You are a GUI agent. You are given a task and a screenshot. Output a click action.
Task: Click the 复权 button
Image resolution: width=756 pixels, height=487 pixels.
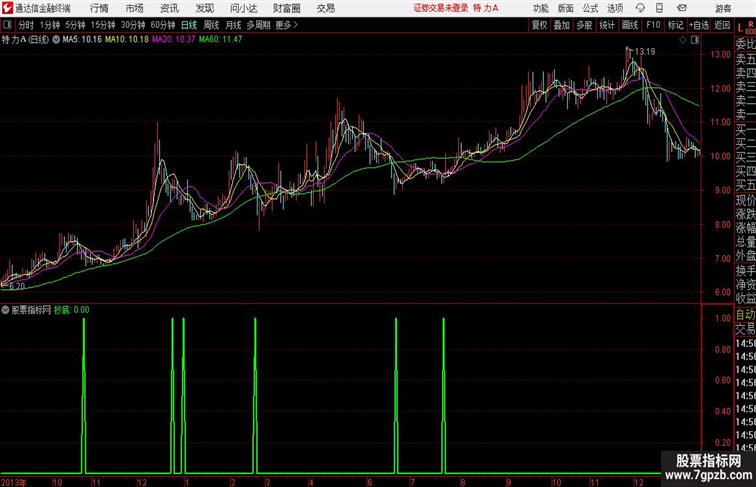pos(540,25)
